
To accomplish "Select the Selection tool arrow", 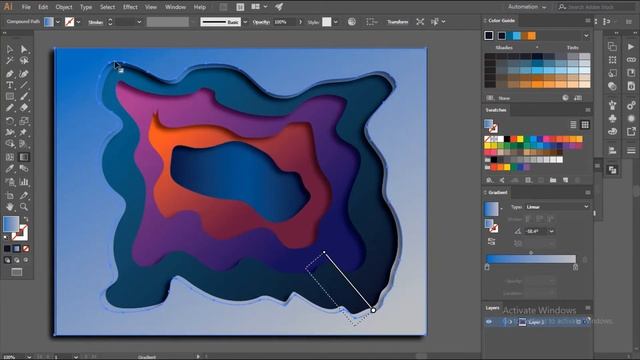I will [x=10, y=49].
